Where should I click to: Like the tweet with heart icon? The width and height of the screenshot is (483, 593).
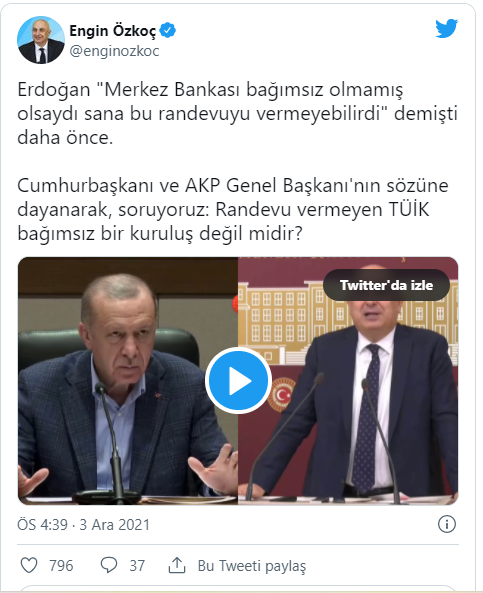[29, 565]
